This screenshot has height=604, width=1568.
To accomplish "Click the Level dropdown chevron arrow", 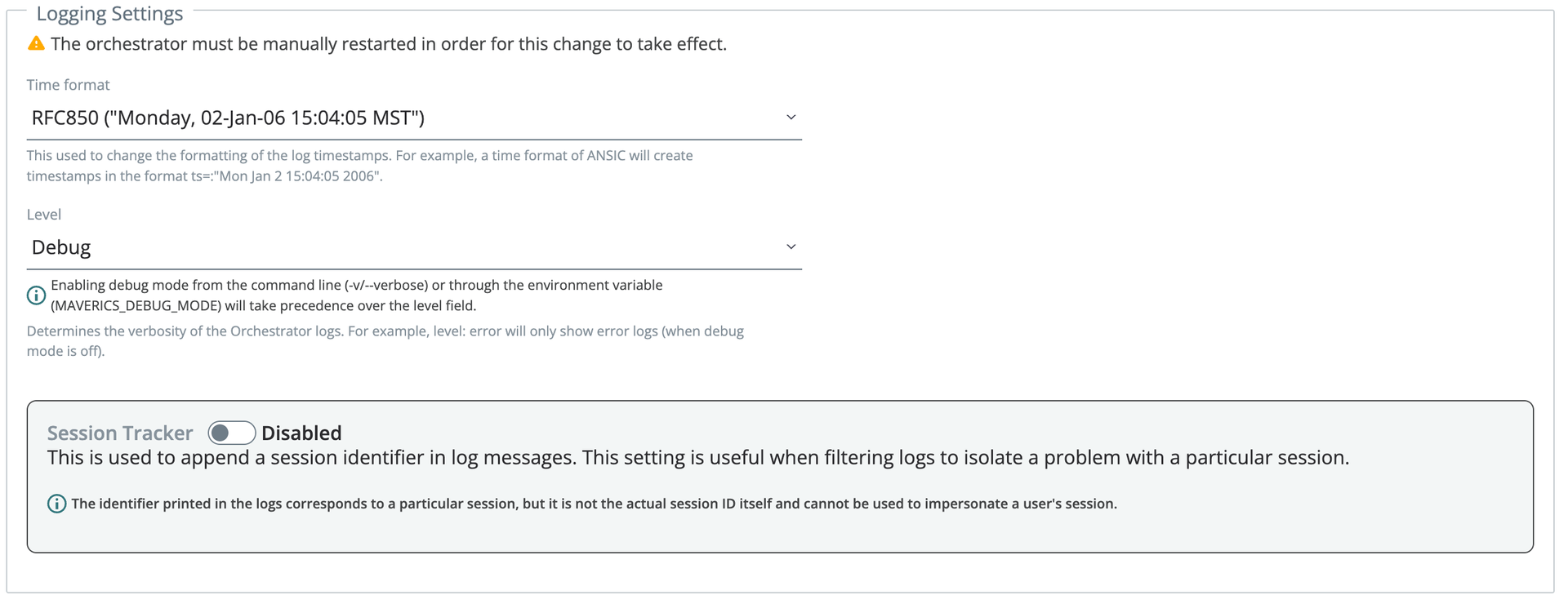I will point(791,246).
